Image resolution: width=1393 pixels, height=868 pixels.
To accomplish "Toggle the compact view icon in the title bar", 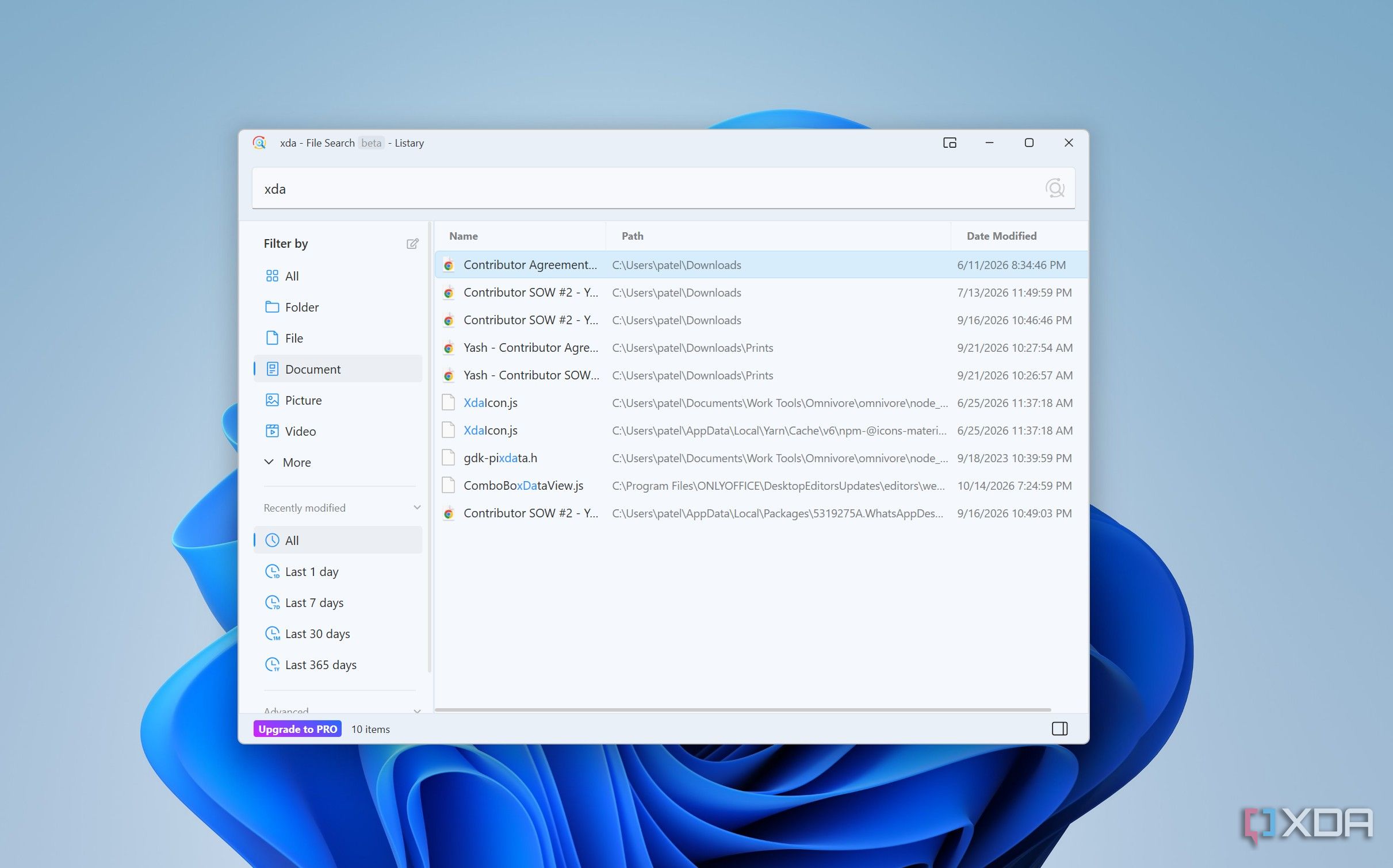I will (950, 143).
